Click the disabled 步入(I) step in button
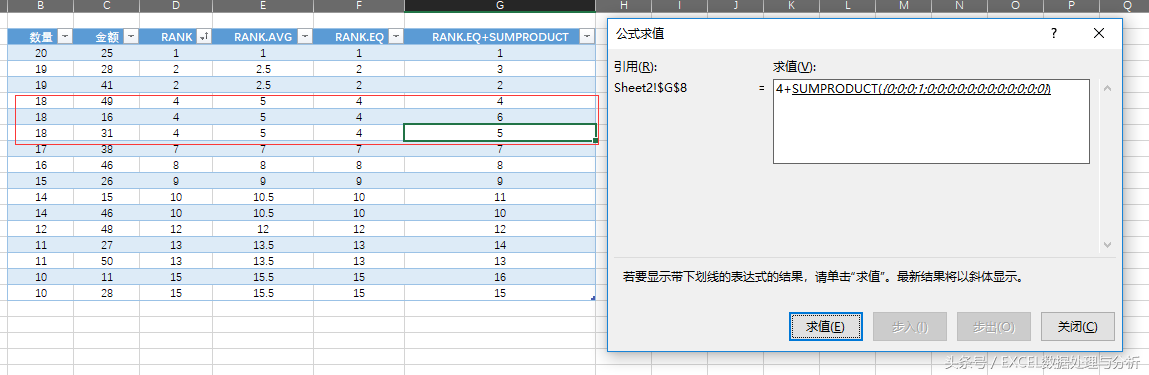 (910, 327)
